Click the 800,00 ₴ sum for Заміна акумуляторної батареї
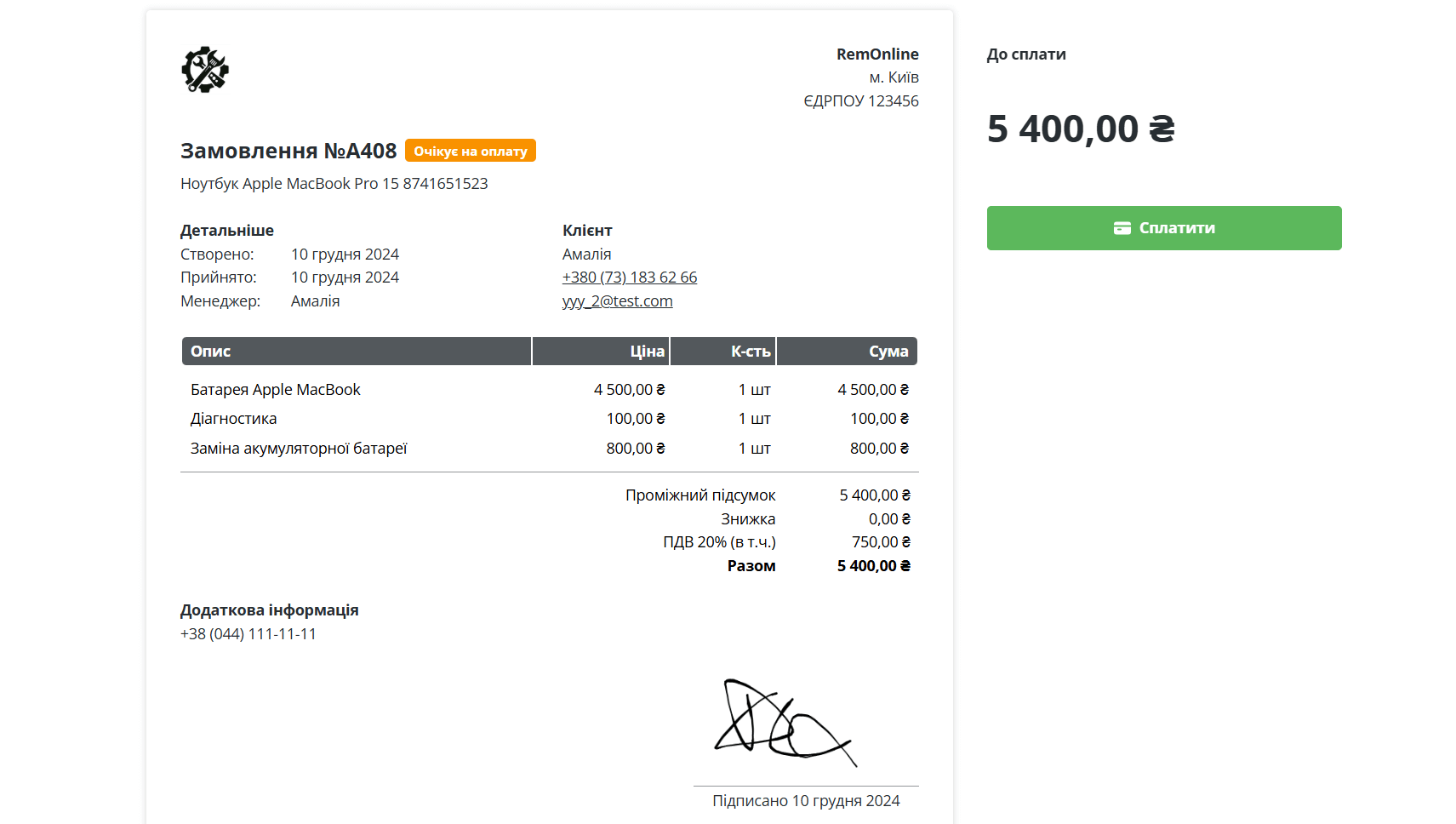Viewport: 1456px width, 824px height. (x=879, y=449)
